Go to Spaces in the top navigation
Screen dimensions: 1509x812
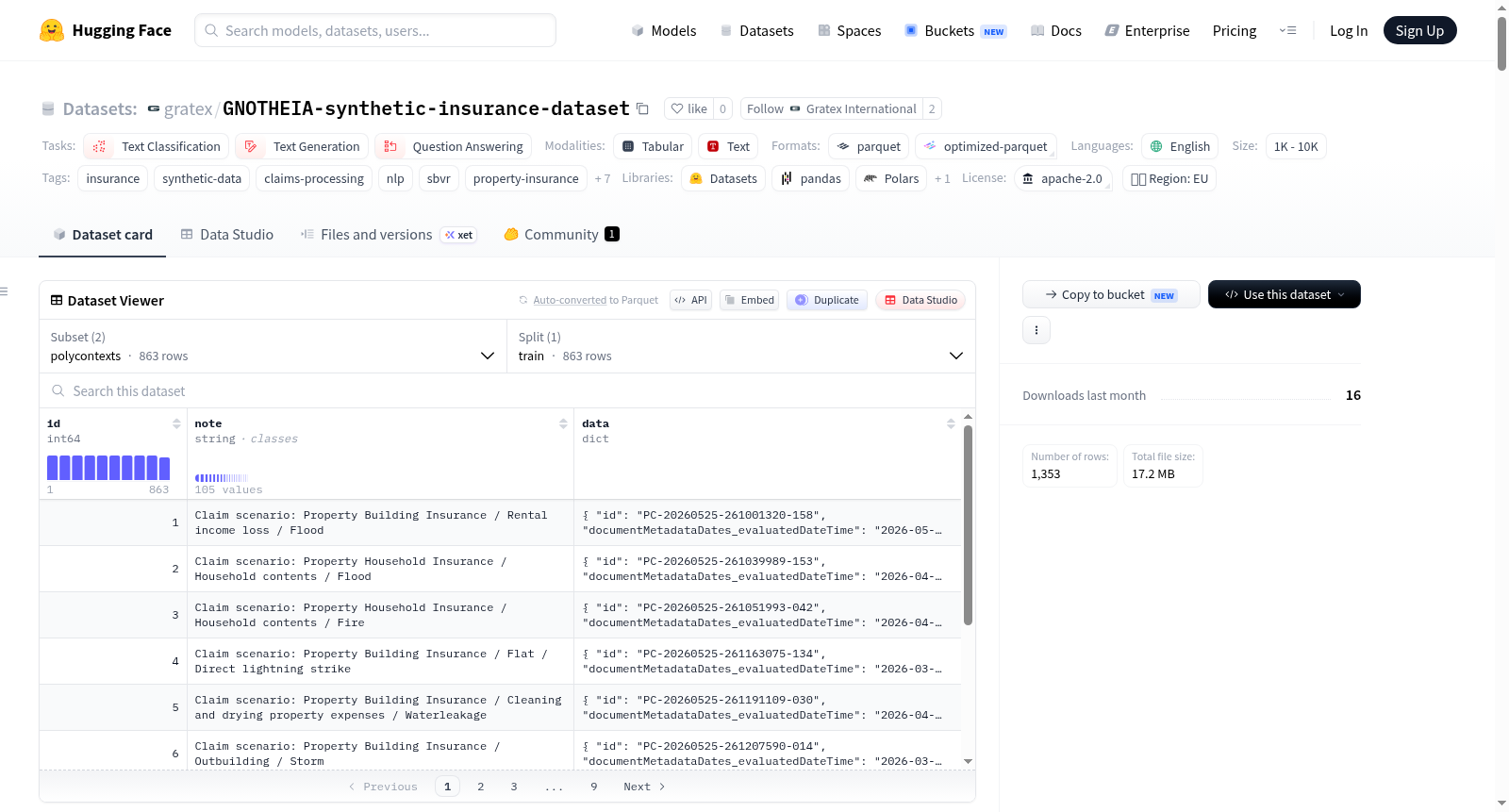pos(849,30)
